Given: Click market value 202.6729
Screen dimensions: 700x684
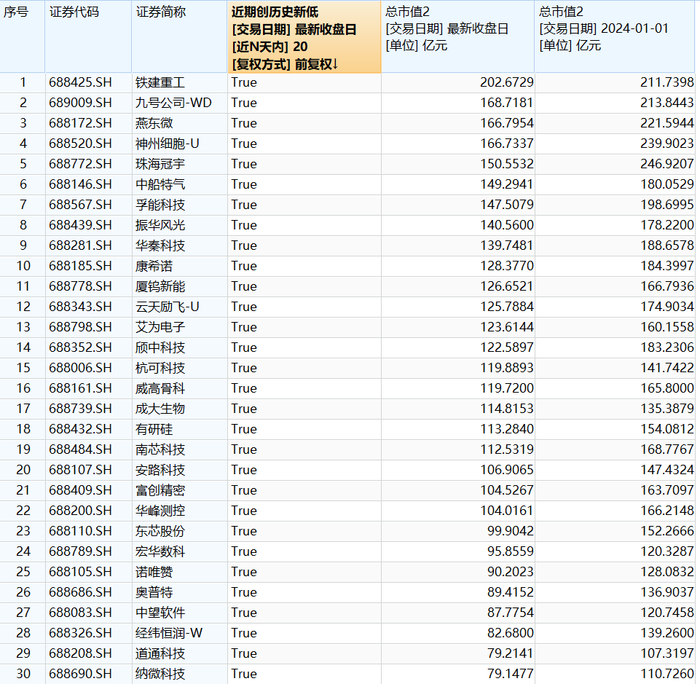Looking at the screenshot, I should pyautogui.click(x=507, y=83).
